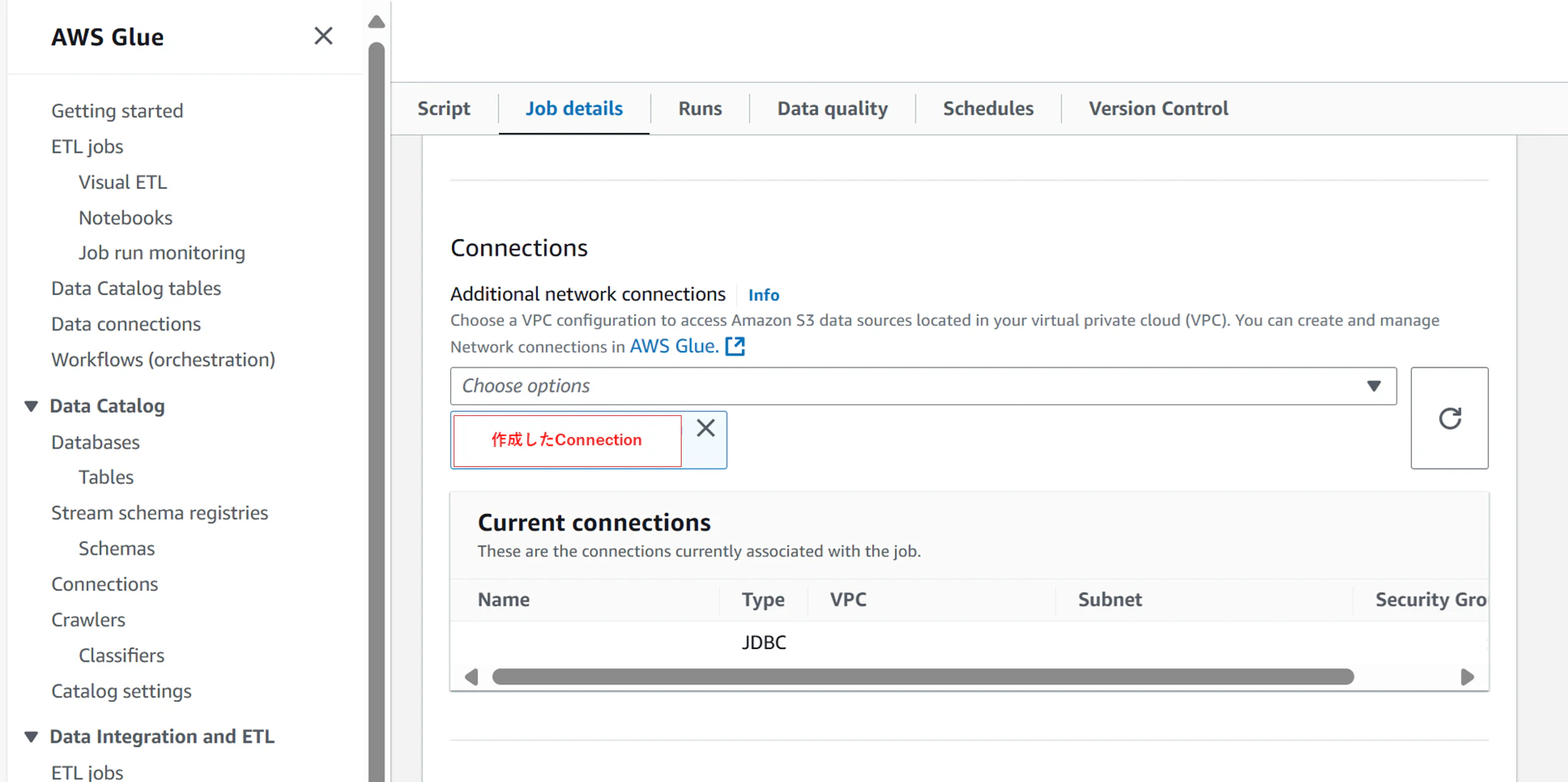Open the Choose options dropdown
The width and height of the screenshot is (1568, 782).
922,386
